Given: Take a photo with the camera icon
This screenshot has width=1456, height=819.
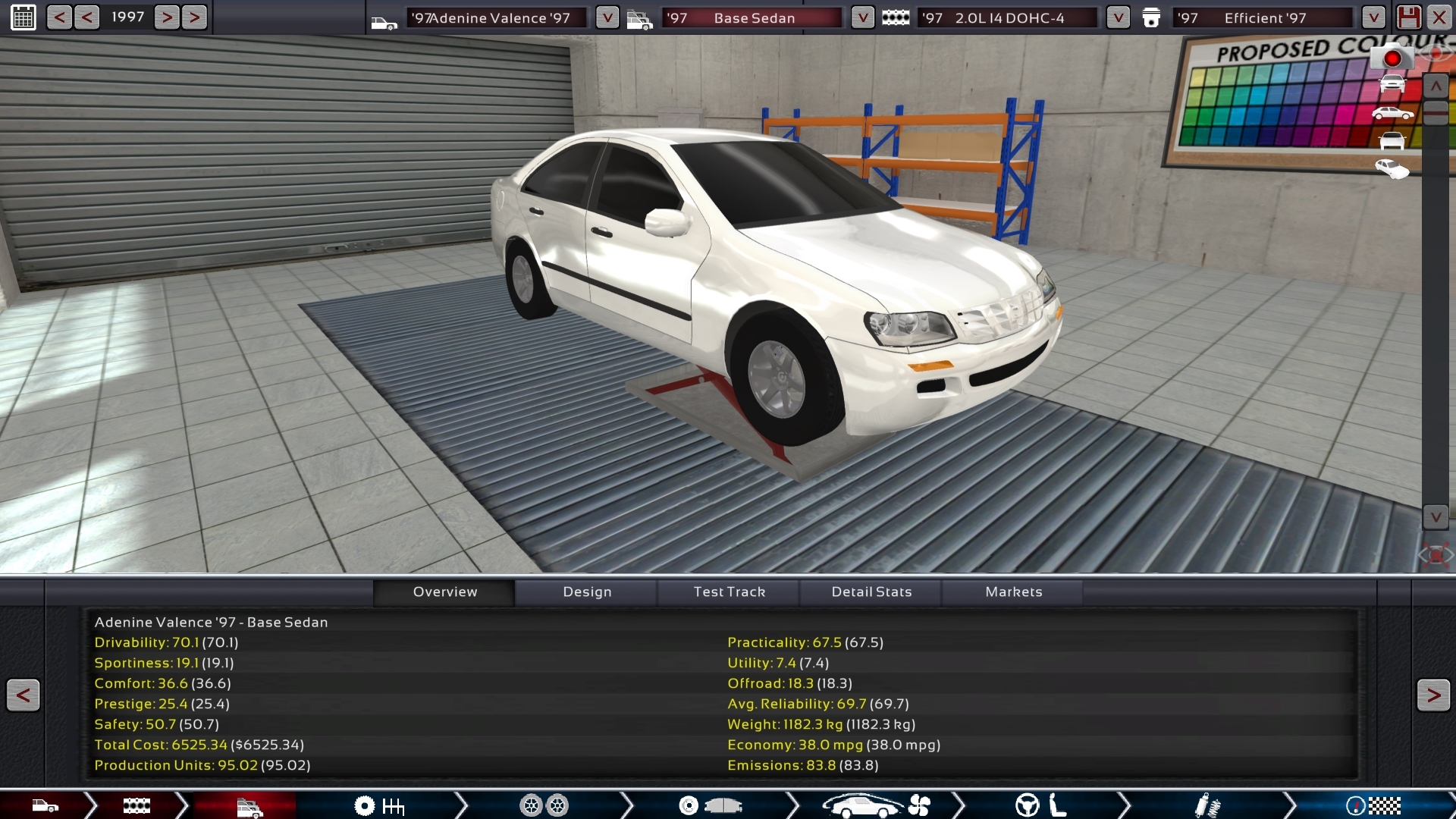Looking at the screenshot, I should click(1392, 58).
